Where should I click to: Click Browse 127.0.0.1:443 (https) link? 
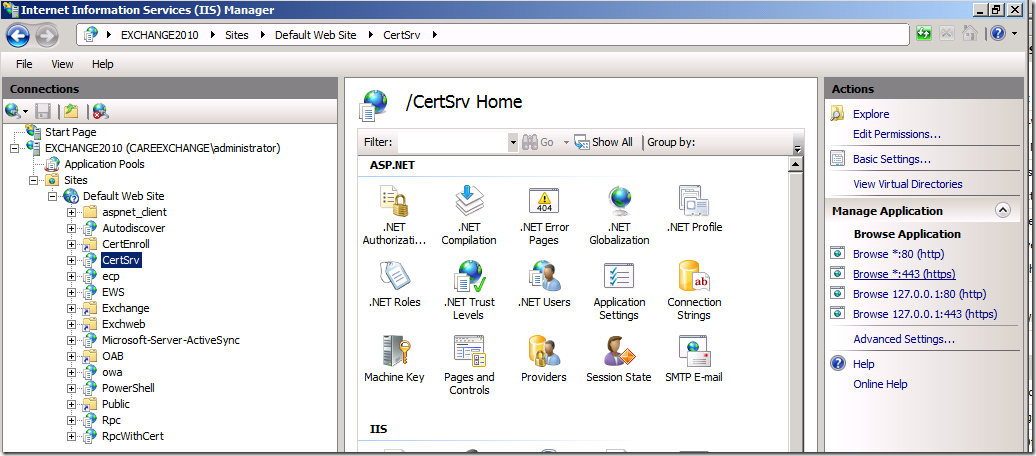coord(925,314)
